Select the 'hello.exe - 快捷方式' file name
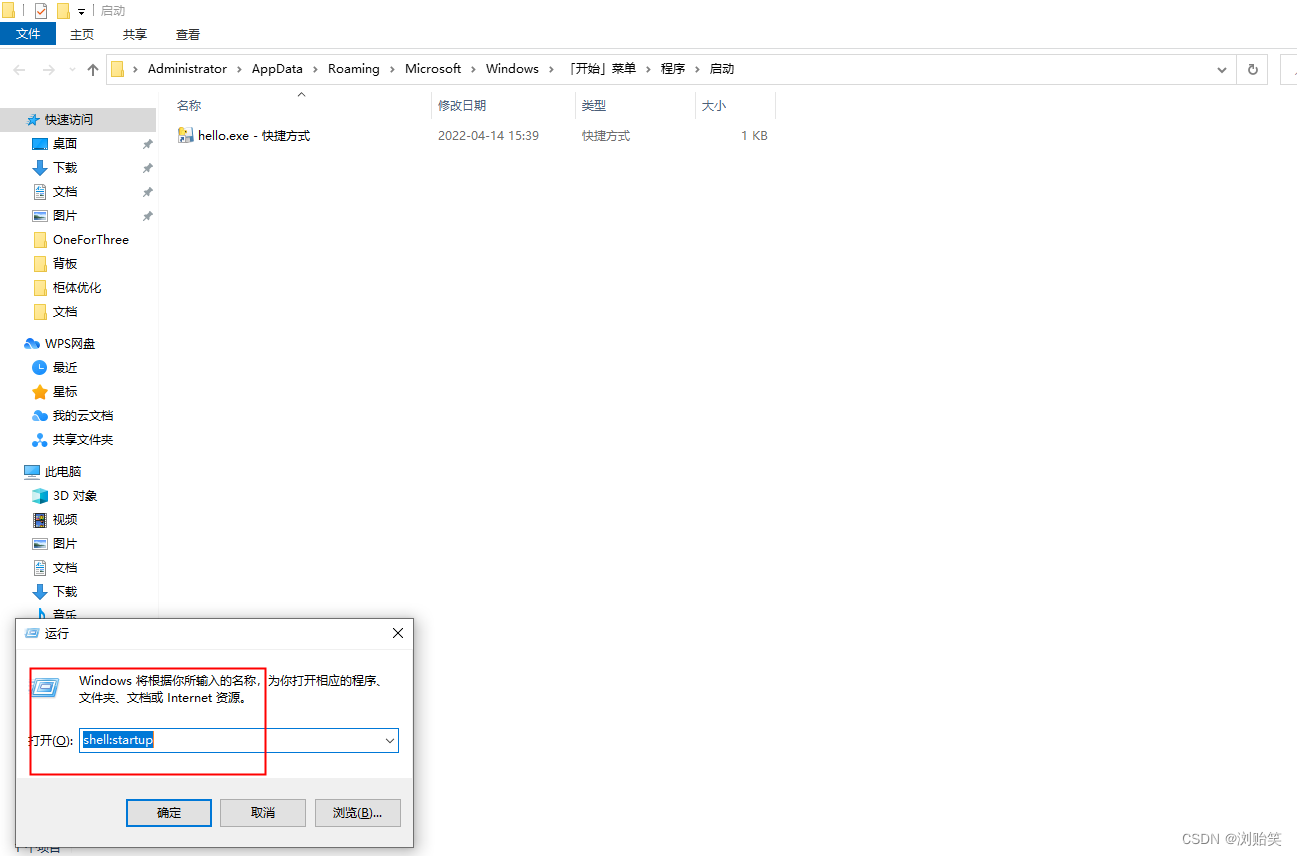The height and width of the screenshot is (856, 1297). [254, 136]
